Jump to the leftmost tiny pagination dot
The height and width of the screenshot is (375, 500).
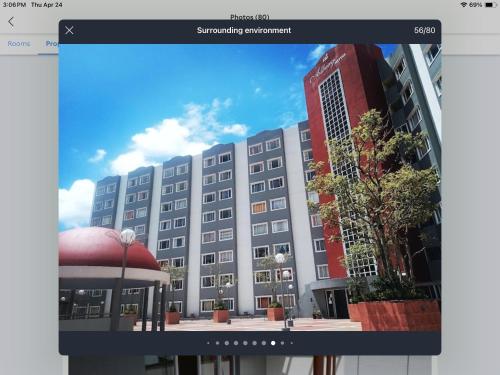click(x=208, y=343)
